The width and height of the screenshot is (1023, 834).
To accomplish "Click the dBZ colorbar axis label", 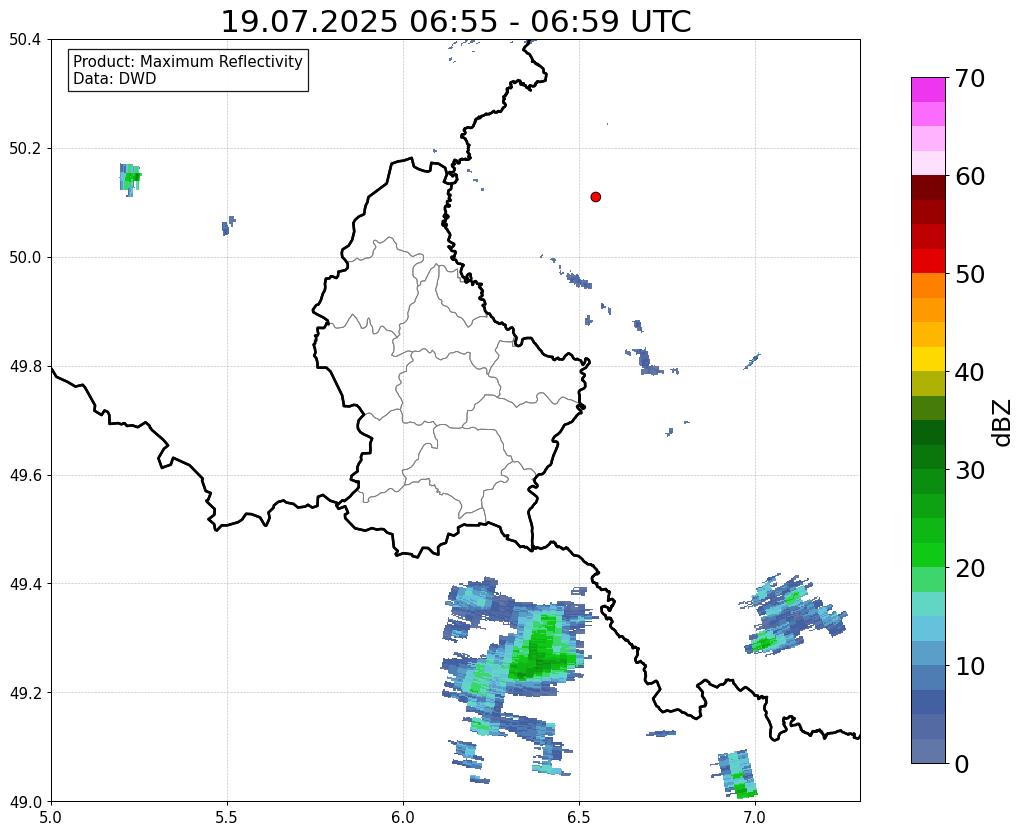I will 1003,423.
